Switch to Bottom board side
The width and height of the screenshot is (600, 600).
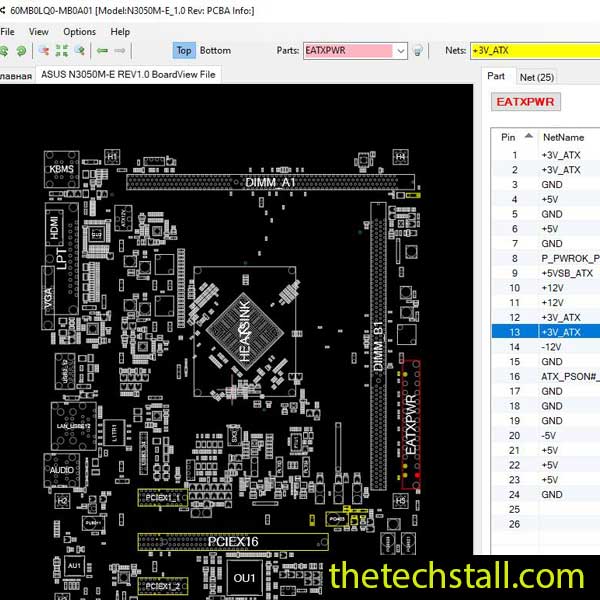click(x=215, y=51)
